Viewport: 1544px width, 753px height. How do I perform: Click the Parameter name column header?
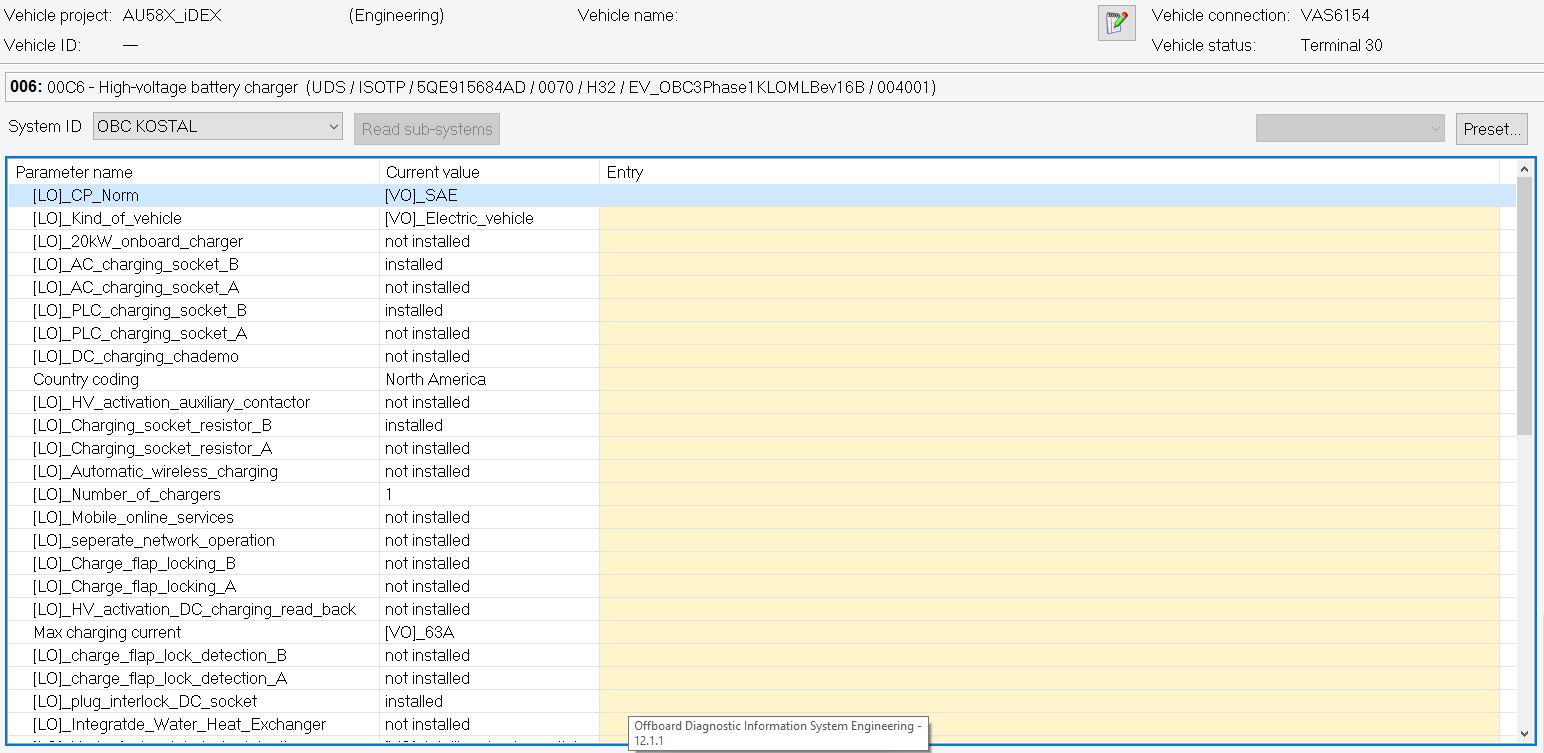[x=195, y=172]
